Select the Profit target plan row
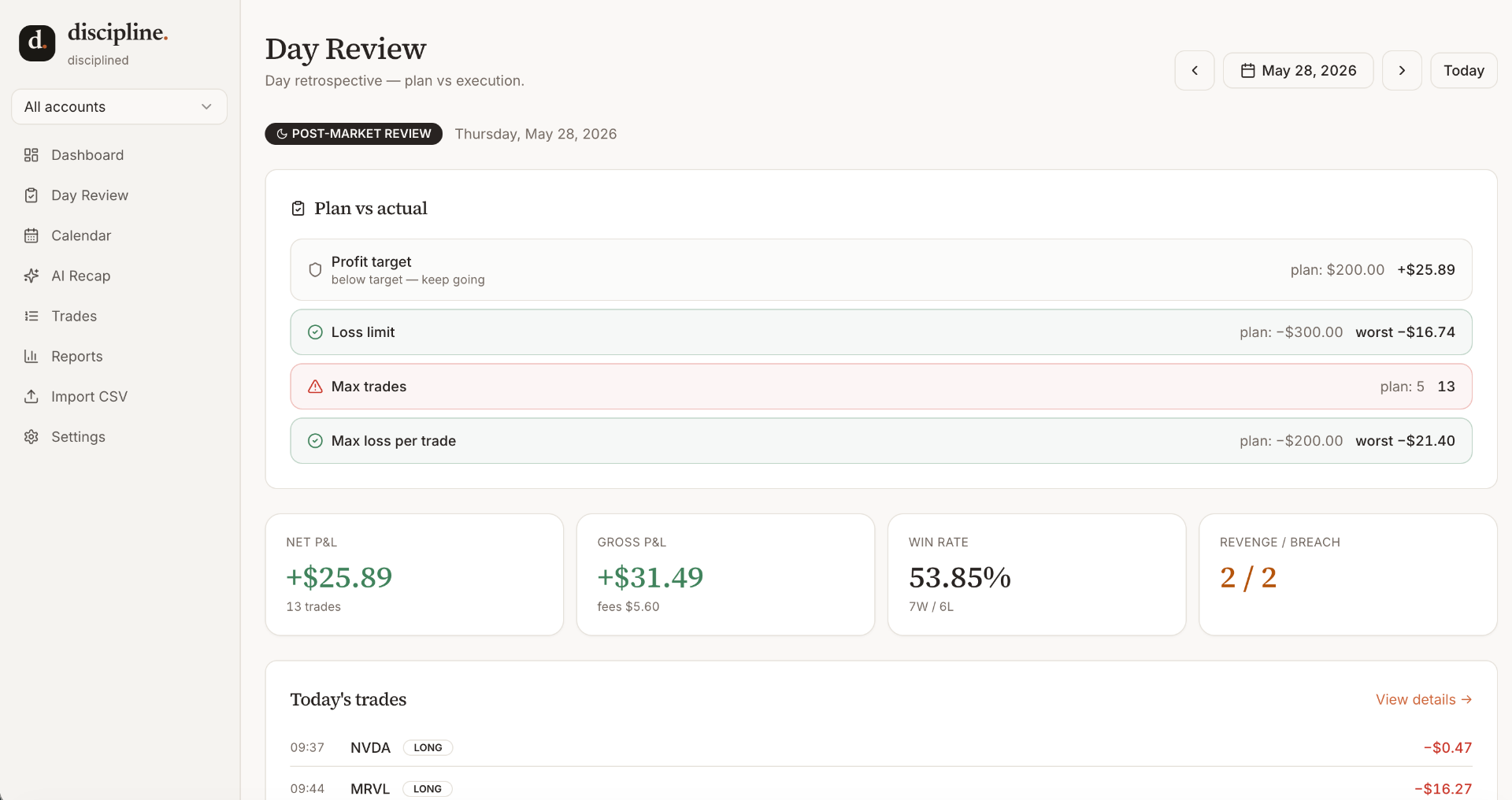Screen dimensions: 1512x800 pyautogui.click(x=881, y=270)
